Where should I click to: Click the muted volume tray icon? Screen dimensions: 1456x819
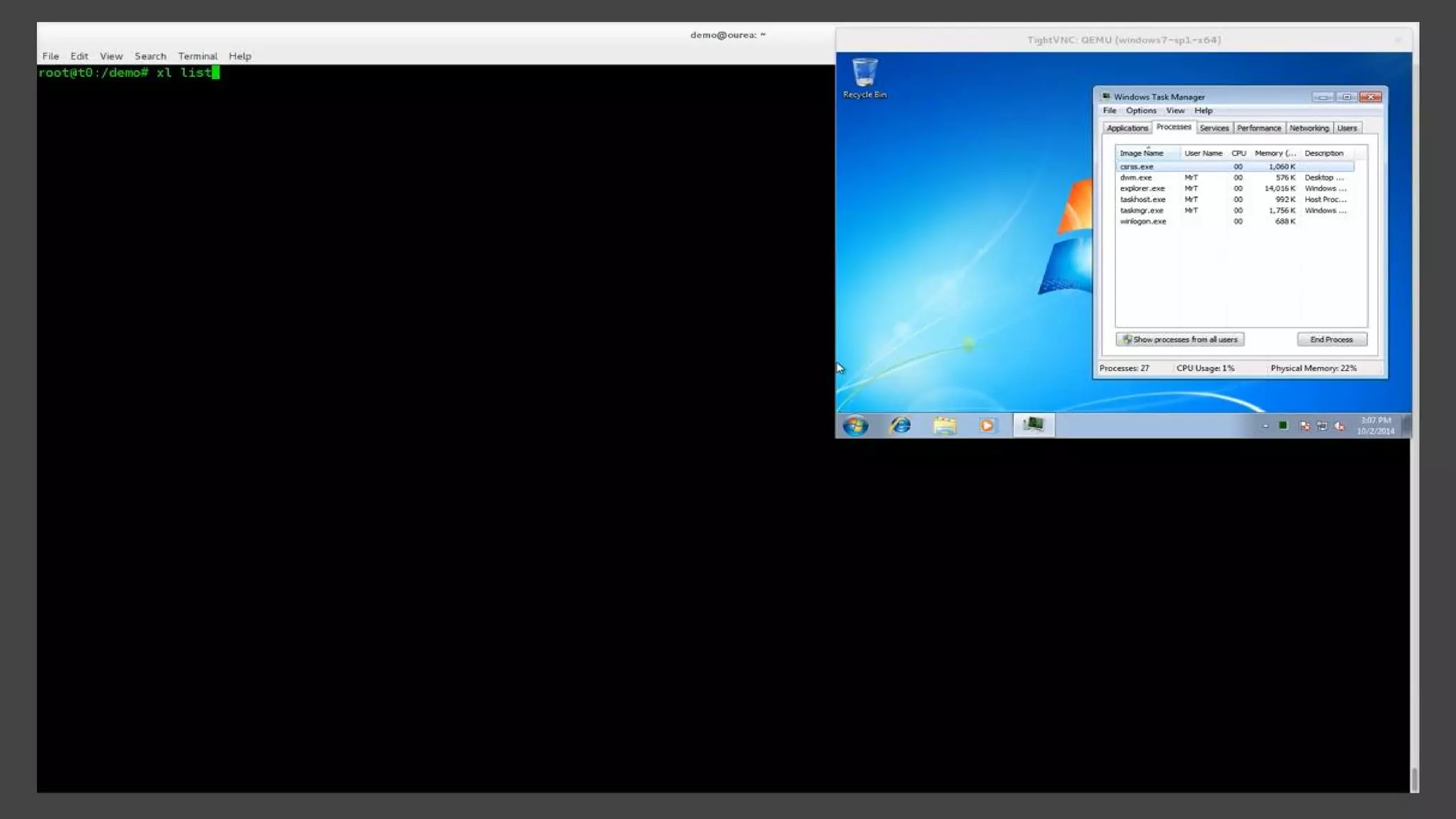[1339, 426]
